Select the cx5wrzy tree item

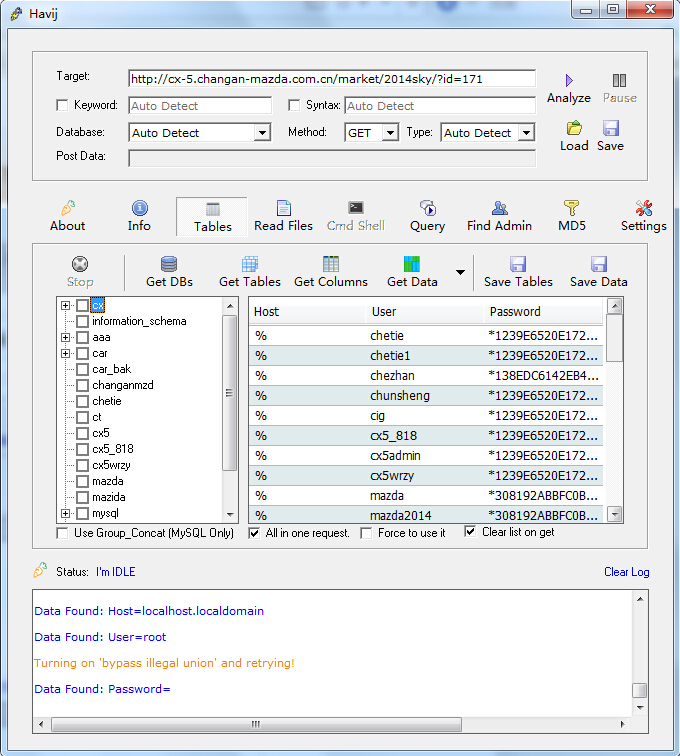[x=111, y=465]
